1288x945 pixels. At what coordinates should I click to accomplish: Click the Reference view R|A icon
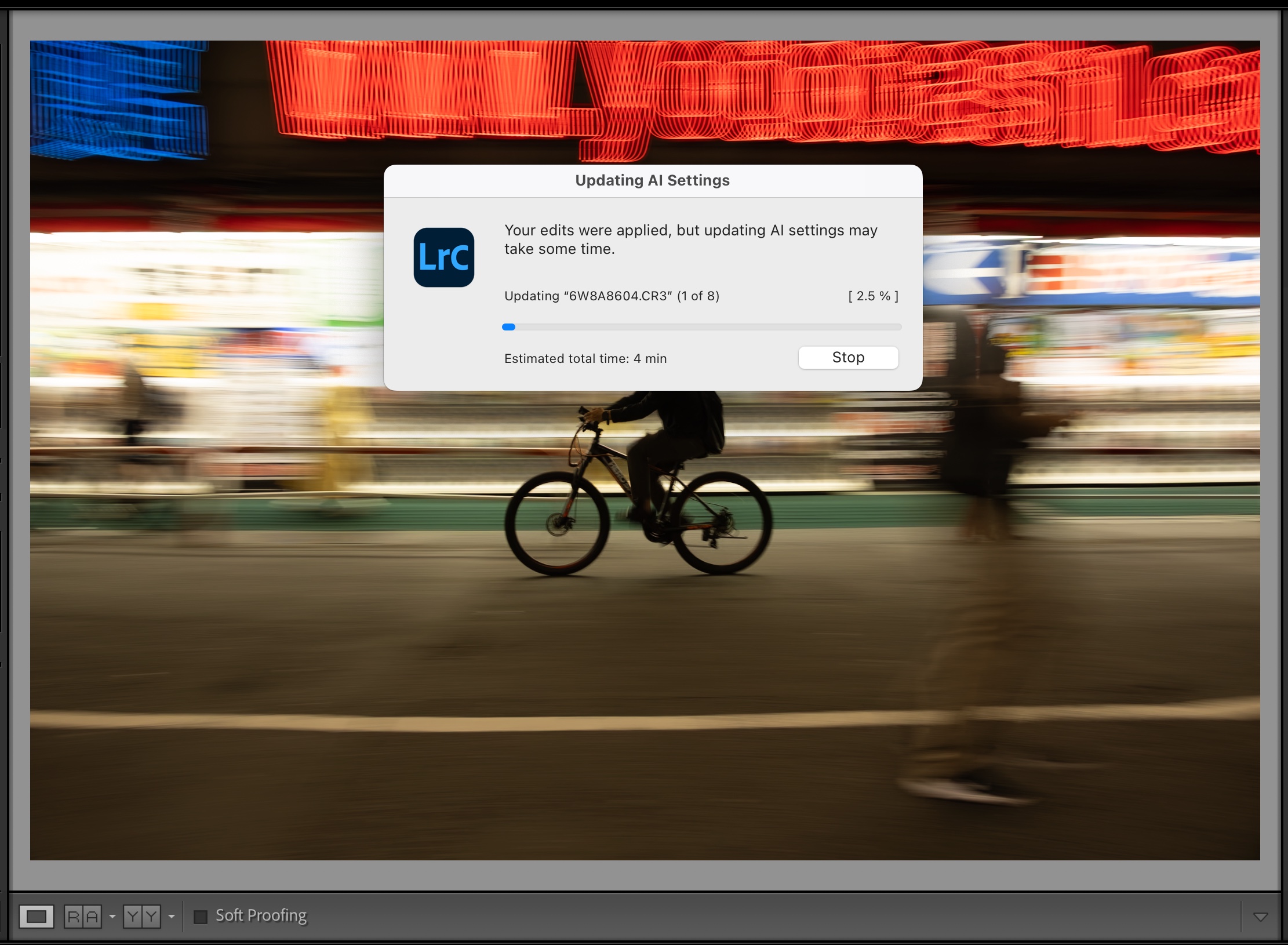(x=82, y=917)
